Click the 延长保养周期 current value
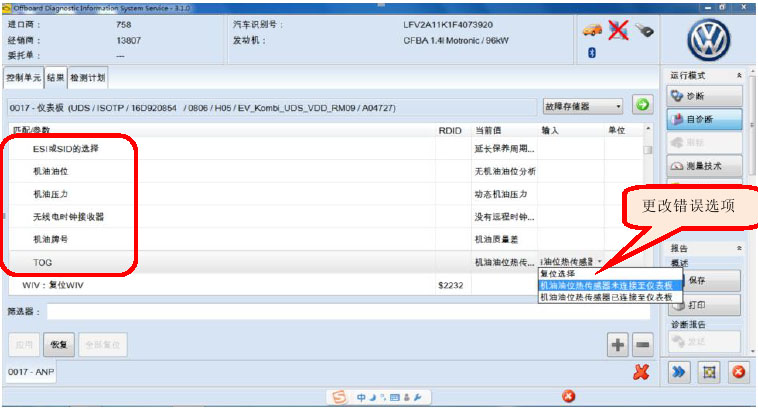Image resolution: width=758 pixels, height=409 pixels. [504, 148]
